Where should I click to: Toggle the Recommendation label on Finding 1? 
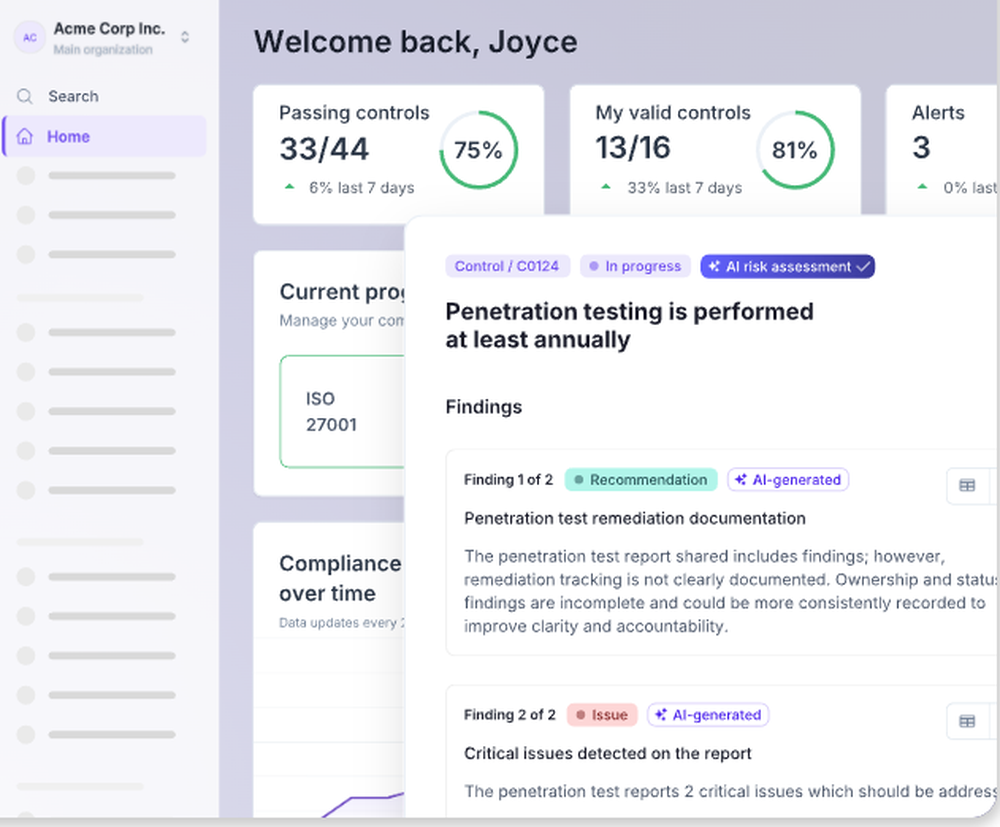(x=640, y=480)
